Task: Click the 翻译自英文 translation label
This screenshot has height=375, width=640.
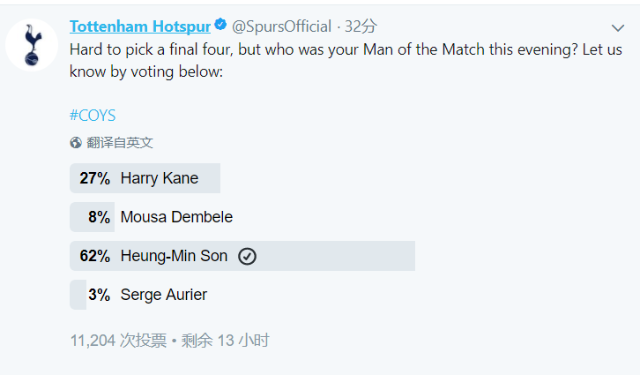Action: 120,142
